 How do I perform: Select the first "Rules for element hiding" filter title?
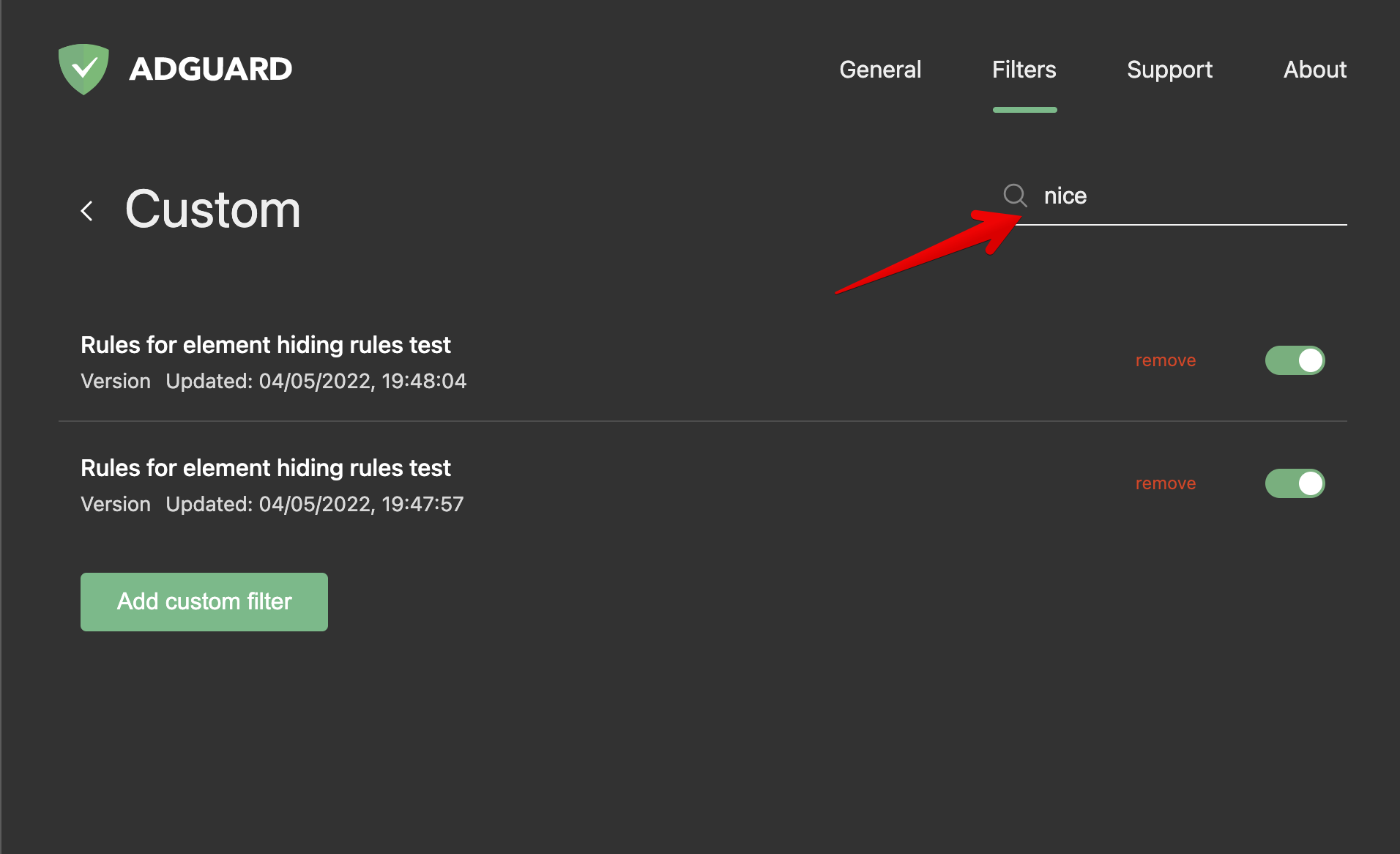(x=265, y=345)
